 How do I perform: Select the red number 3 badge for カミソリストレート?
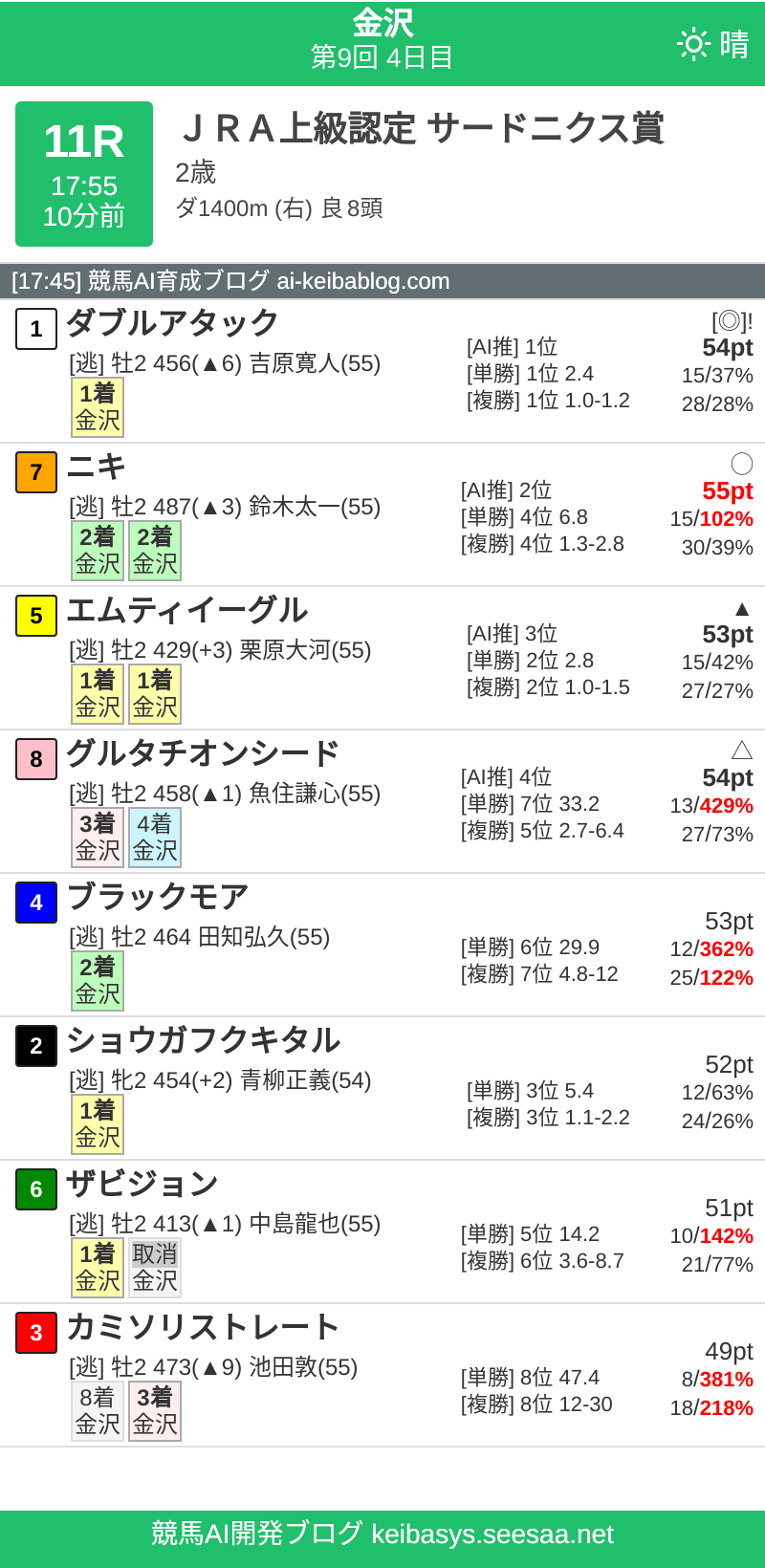pyautogui.click(x=35, y=1333)
